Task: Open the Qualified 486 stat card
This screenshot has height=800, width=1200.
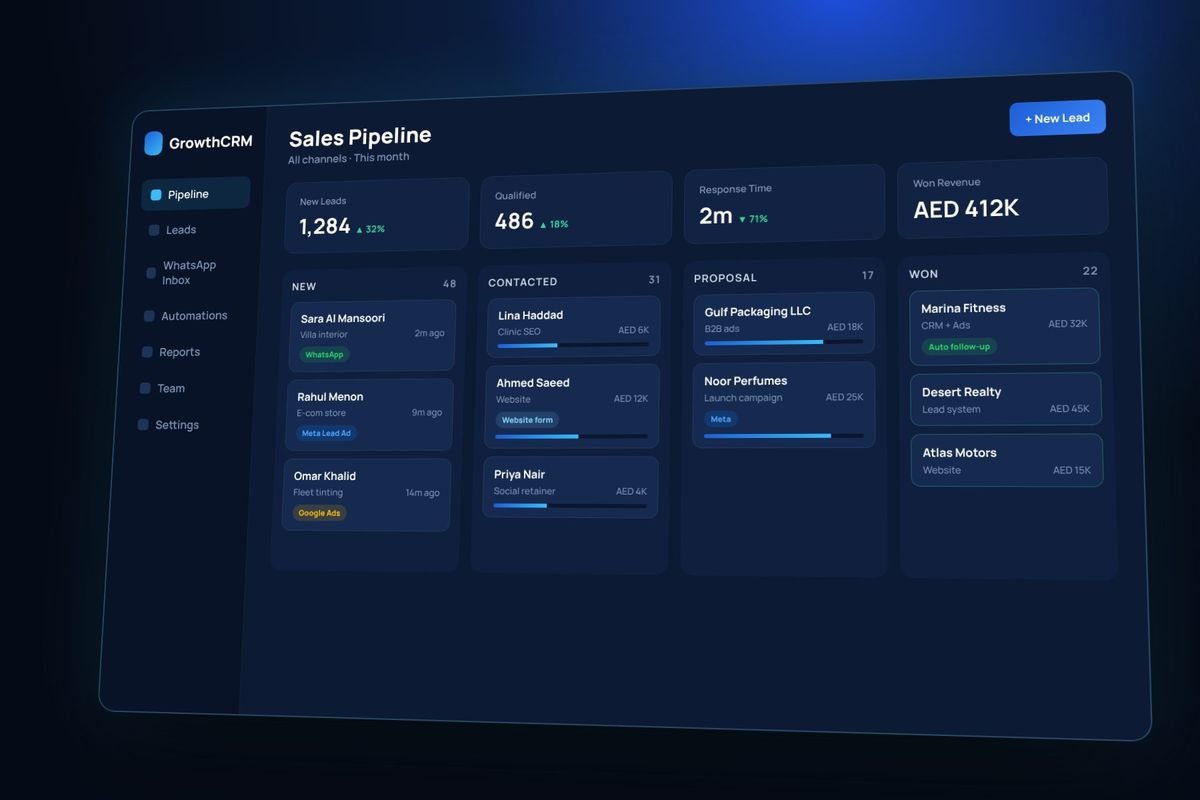Action: pos(575,210)
